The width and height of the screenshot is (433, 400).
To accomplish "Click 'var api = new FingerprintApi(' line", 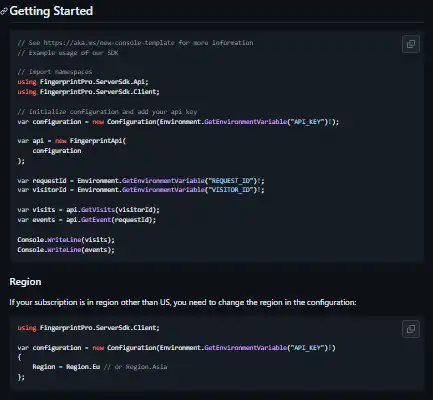I will [x=72, y=141].
